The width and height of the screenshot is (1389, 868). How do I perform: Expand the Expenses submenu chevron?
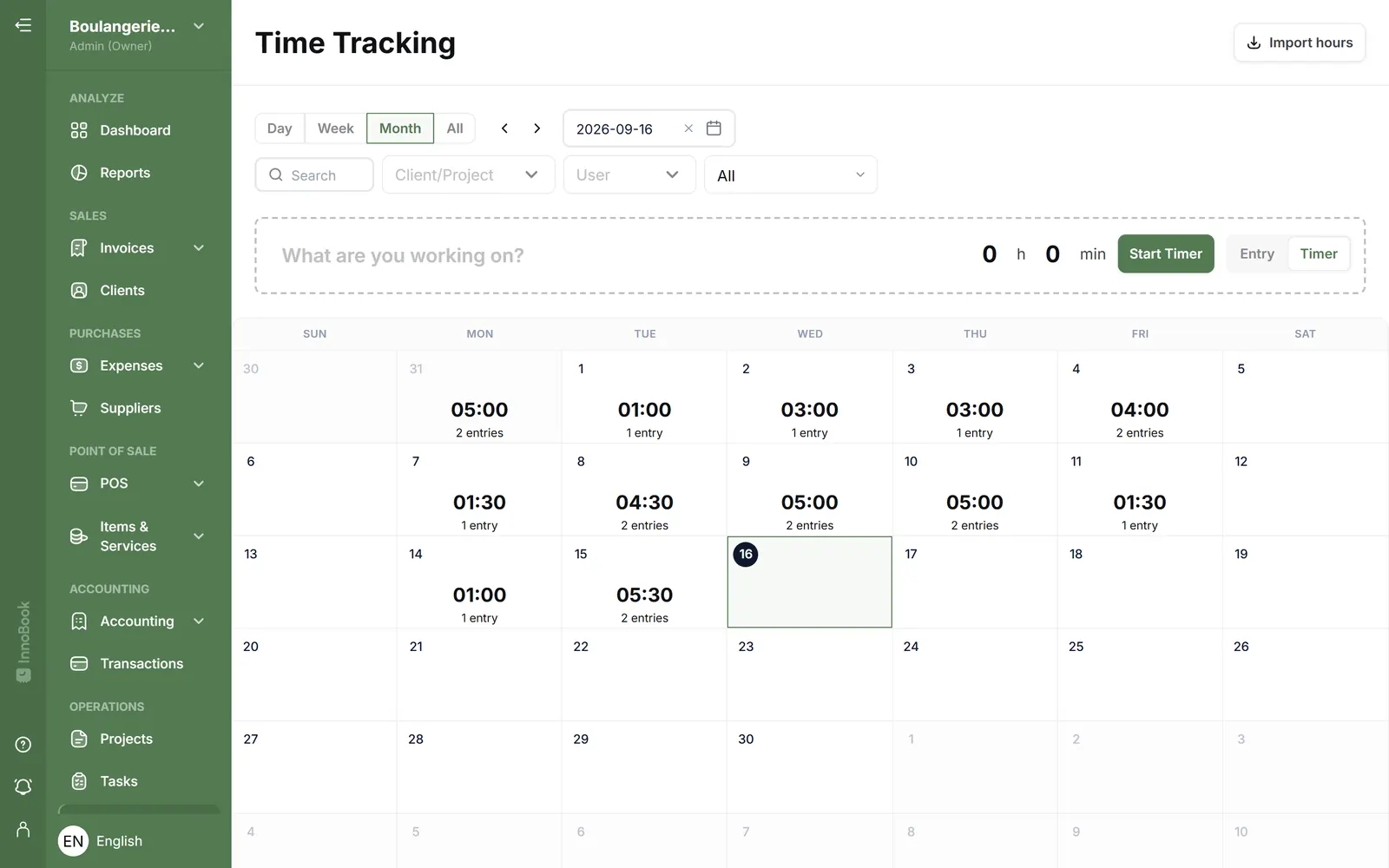[199, 365]
